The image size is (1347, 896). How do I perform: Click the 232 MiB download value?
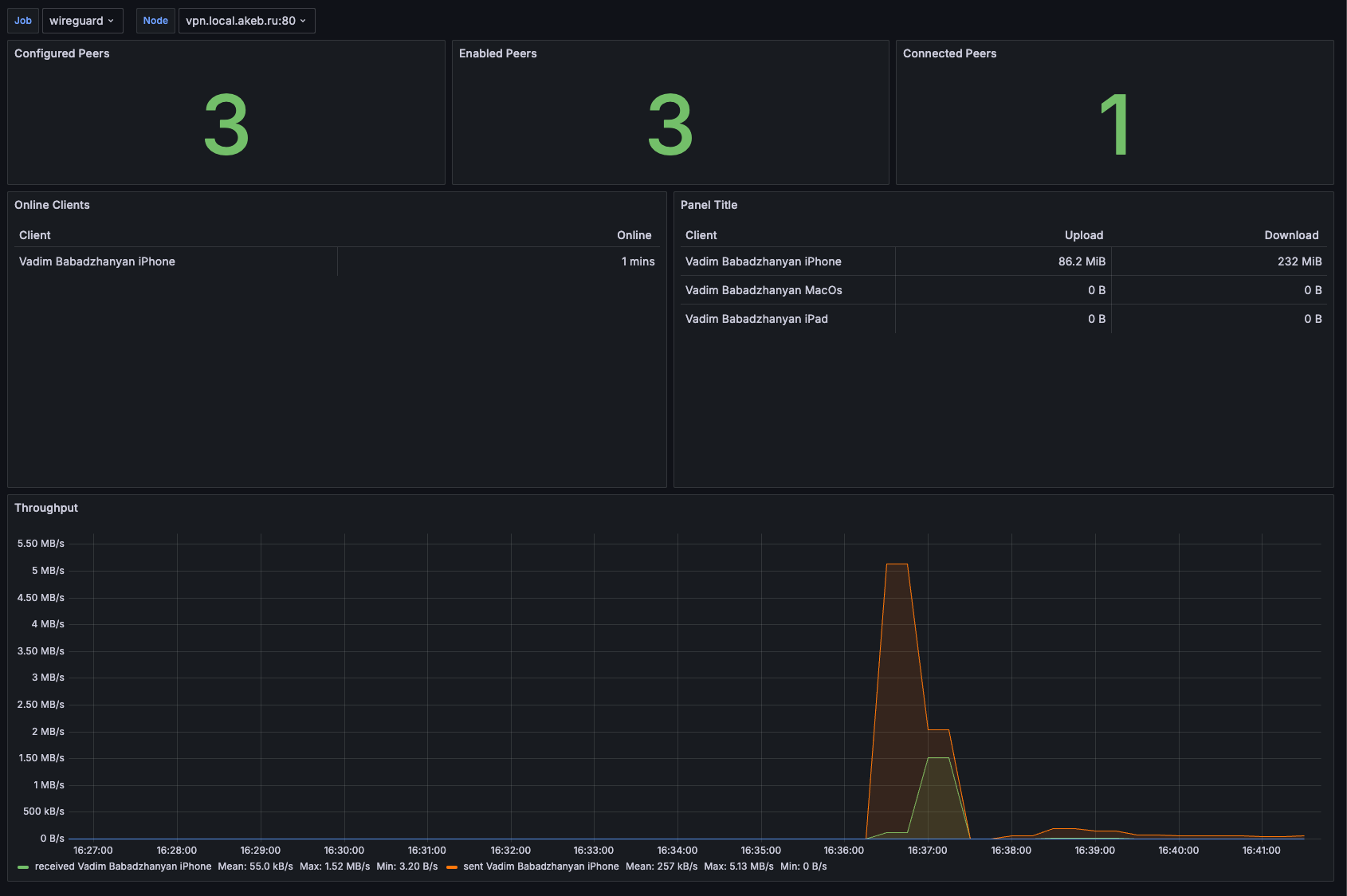1299,261
